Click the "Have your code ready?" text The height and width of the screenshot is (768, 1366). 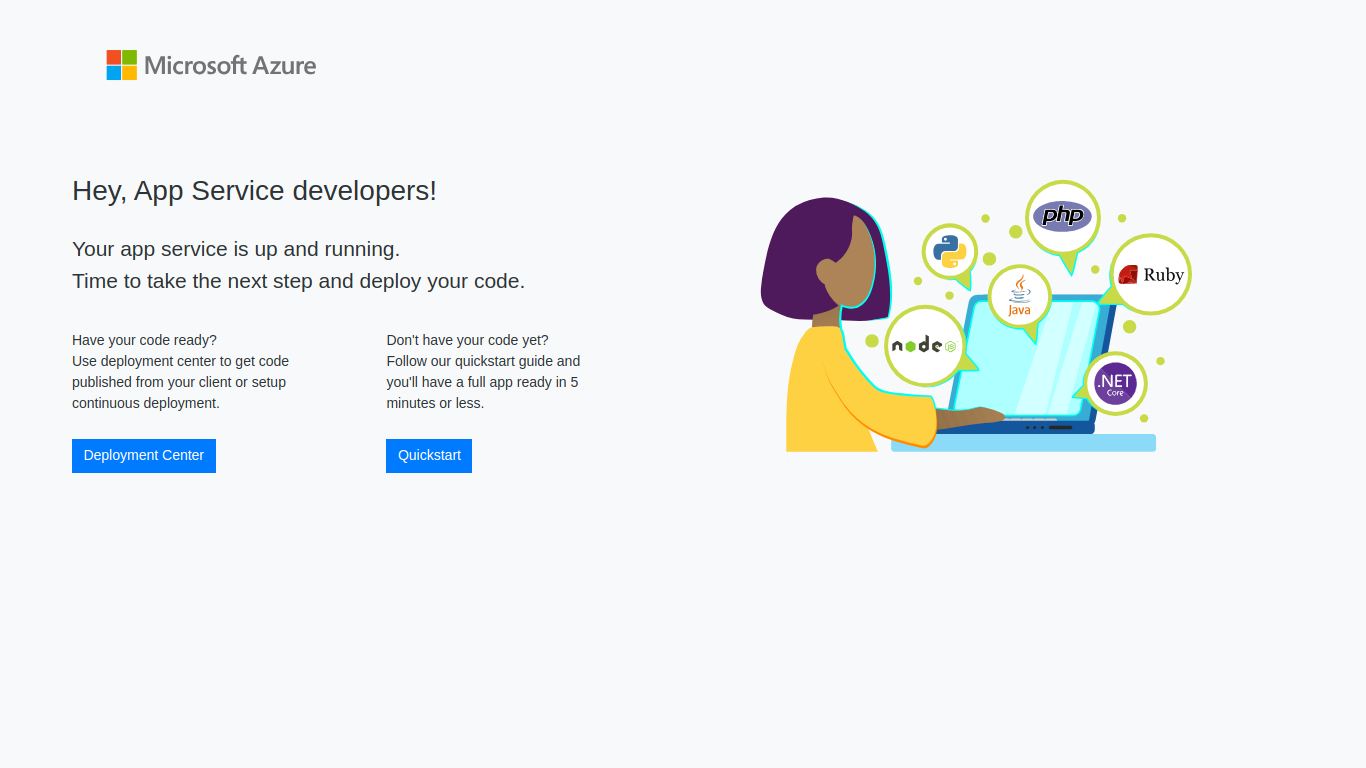point(144,340)
